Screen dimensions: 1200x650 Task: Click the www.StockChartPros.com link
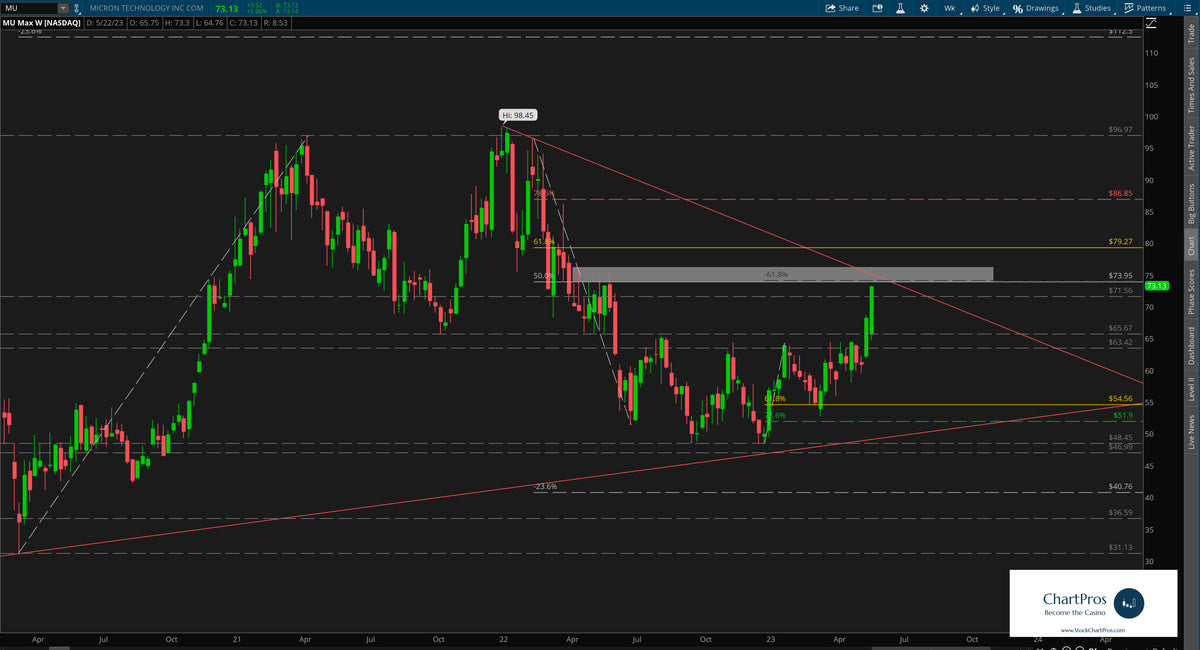tap(1094, 630)
